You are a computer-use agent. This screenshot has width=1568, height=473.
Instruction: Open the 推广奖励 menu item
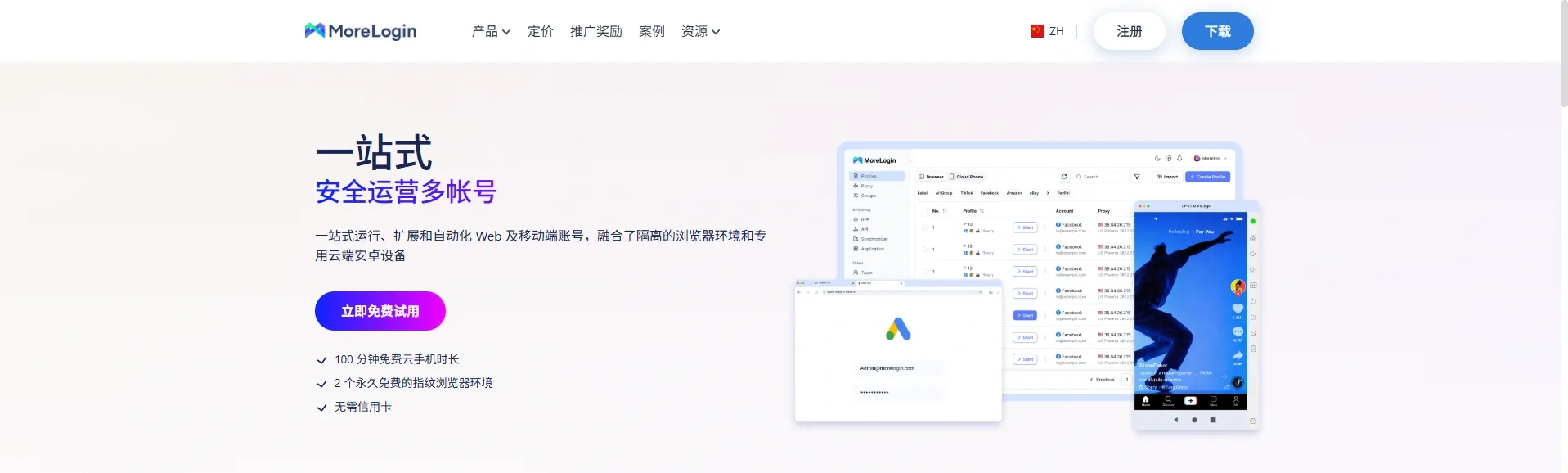point(595,31)
